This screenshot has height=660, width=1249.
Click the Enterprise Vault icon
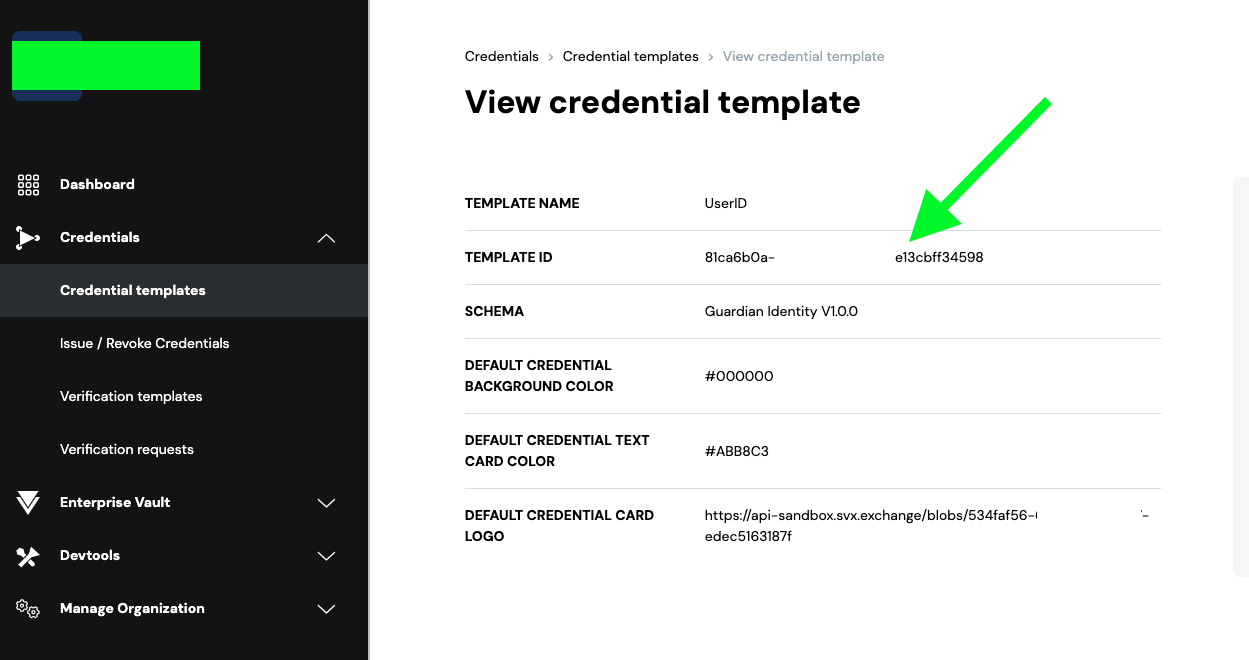coord(28,503)
